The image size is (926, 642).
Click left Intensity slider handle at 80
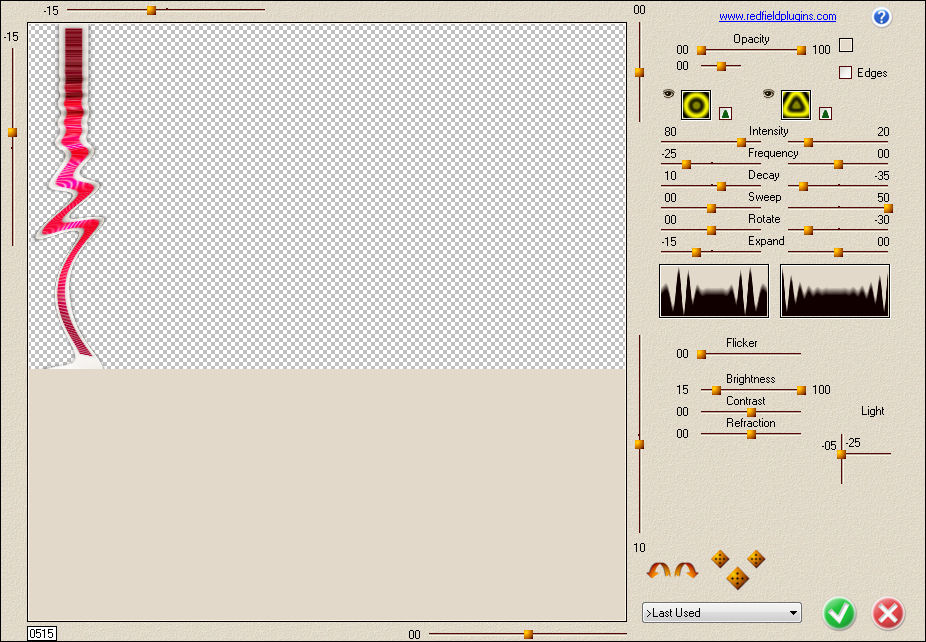(741, 142)
